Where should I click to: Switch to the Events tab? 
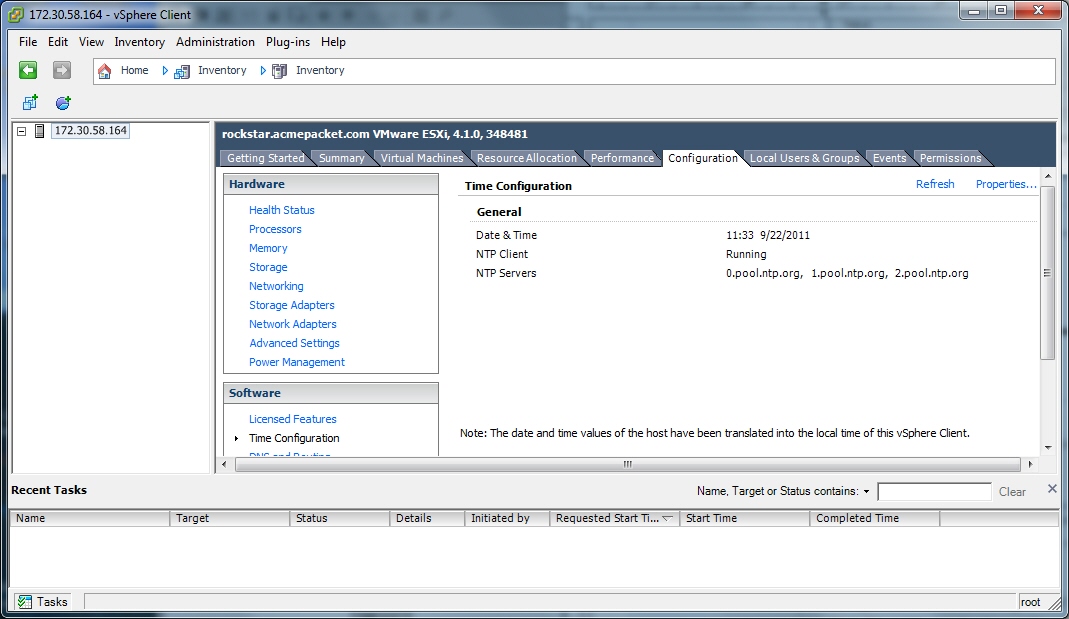890,158
